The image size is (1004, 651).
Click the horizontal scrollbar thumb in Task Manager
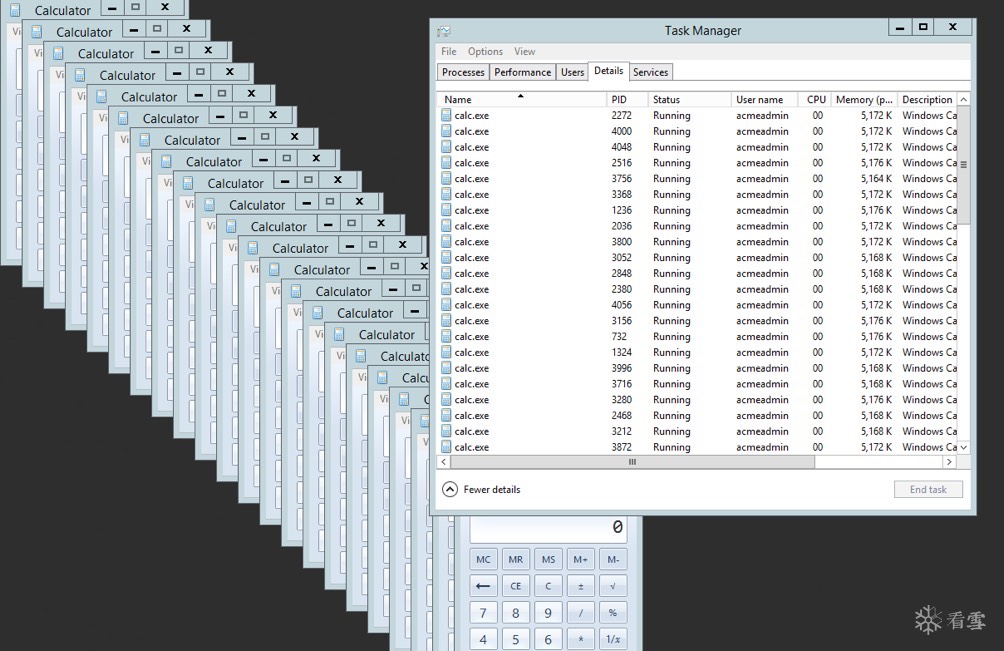pos(632,462)
